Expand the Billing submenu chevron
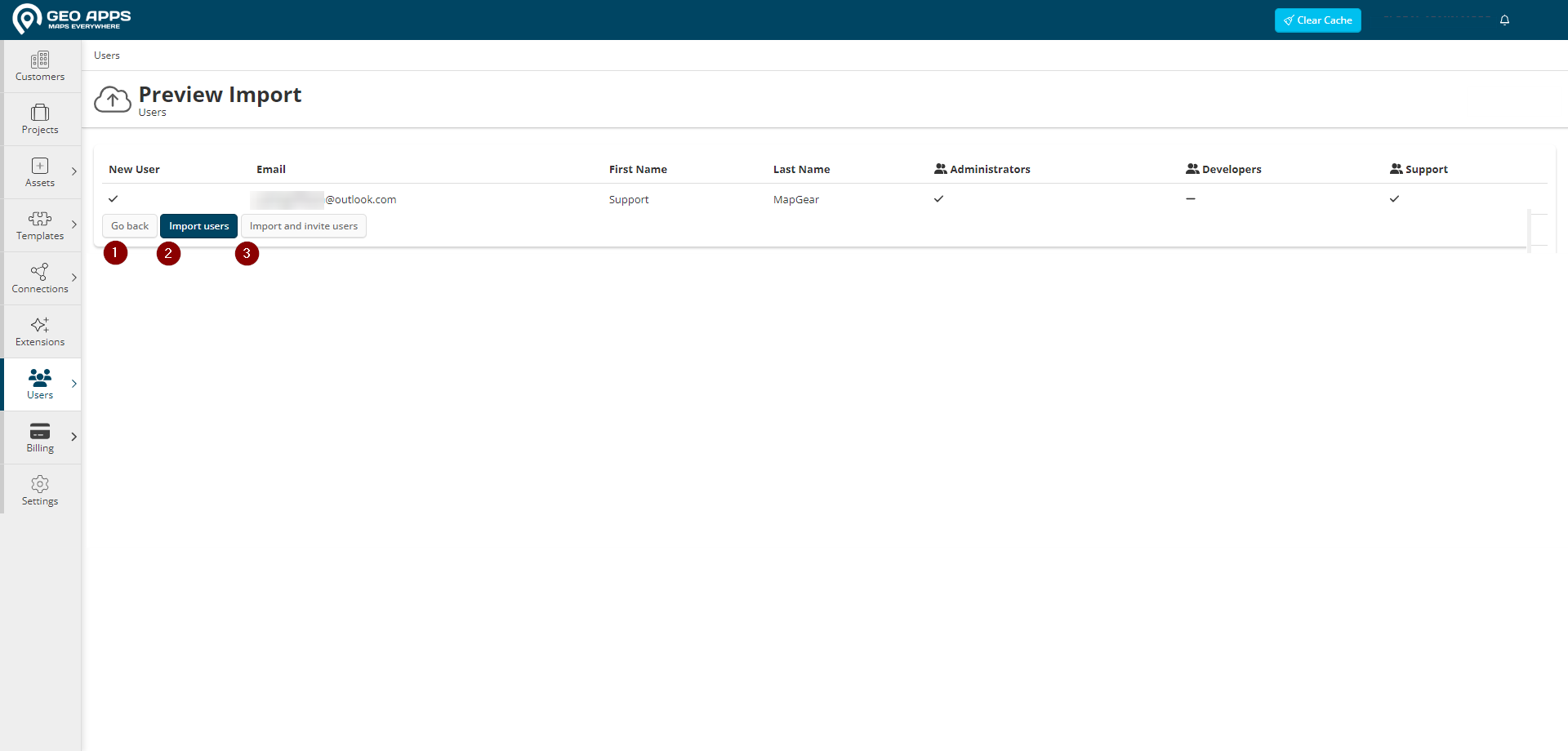 pos(74,437)
